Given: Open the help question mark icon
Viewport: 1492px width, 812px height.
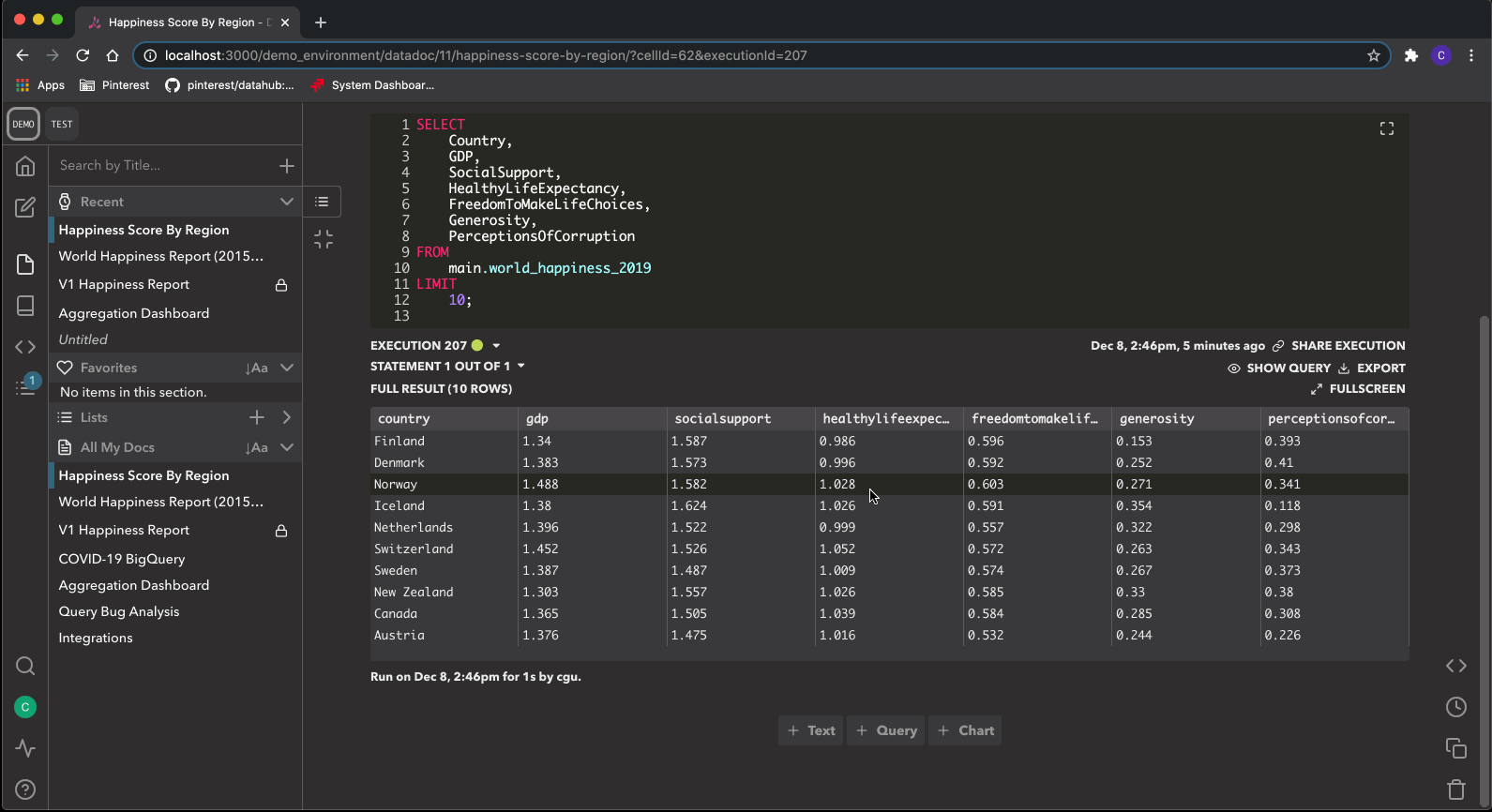Looking at the screenshot, I should pos(25,789).
